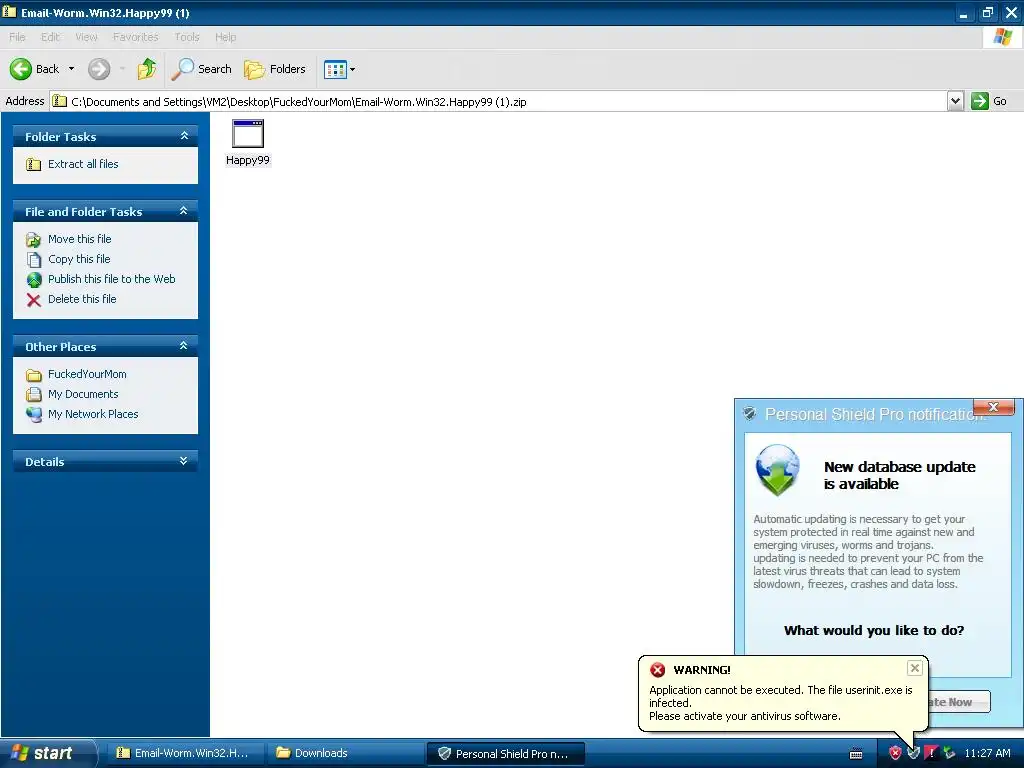Click the My Network Places icon

tap(33, 415)
